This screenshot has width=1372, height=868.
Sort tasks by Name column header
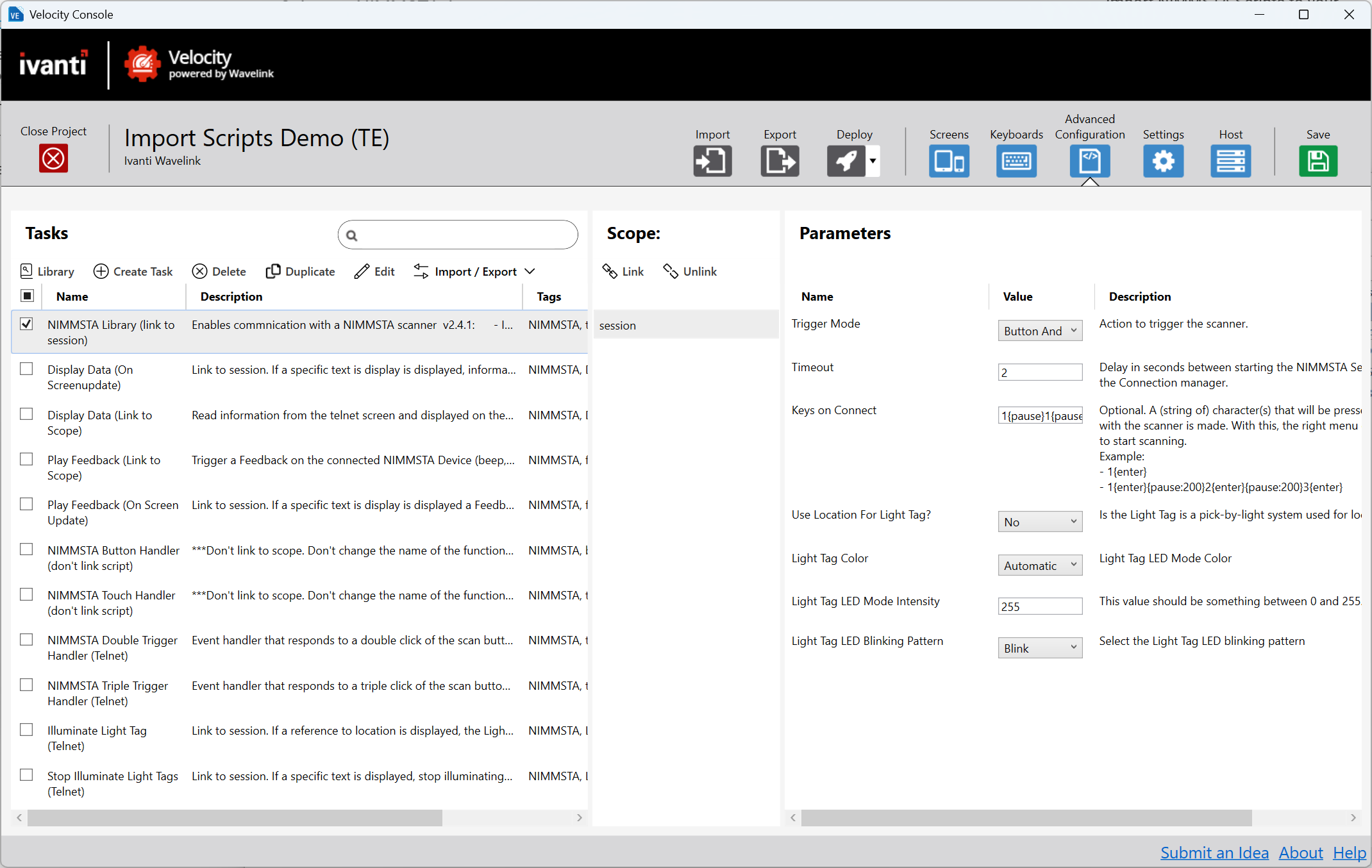[x=72, y=296]
